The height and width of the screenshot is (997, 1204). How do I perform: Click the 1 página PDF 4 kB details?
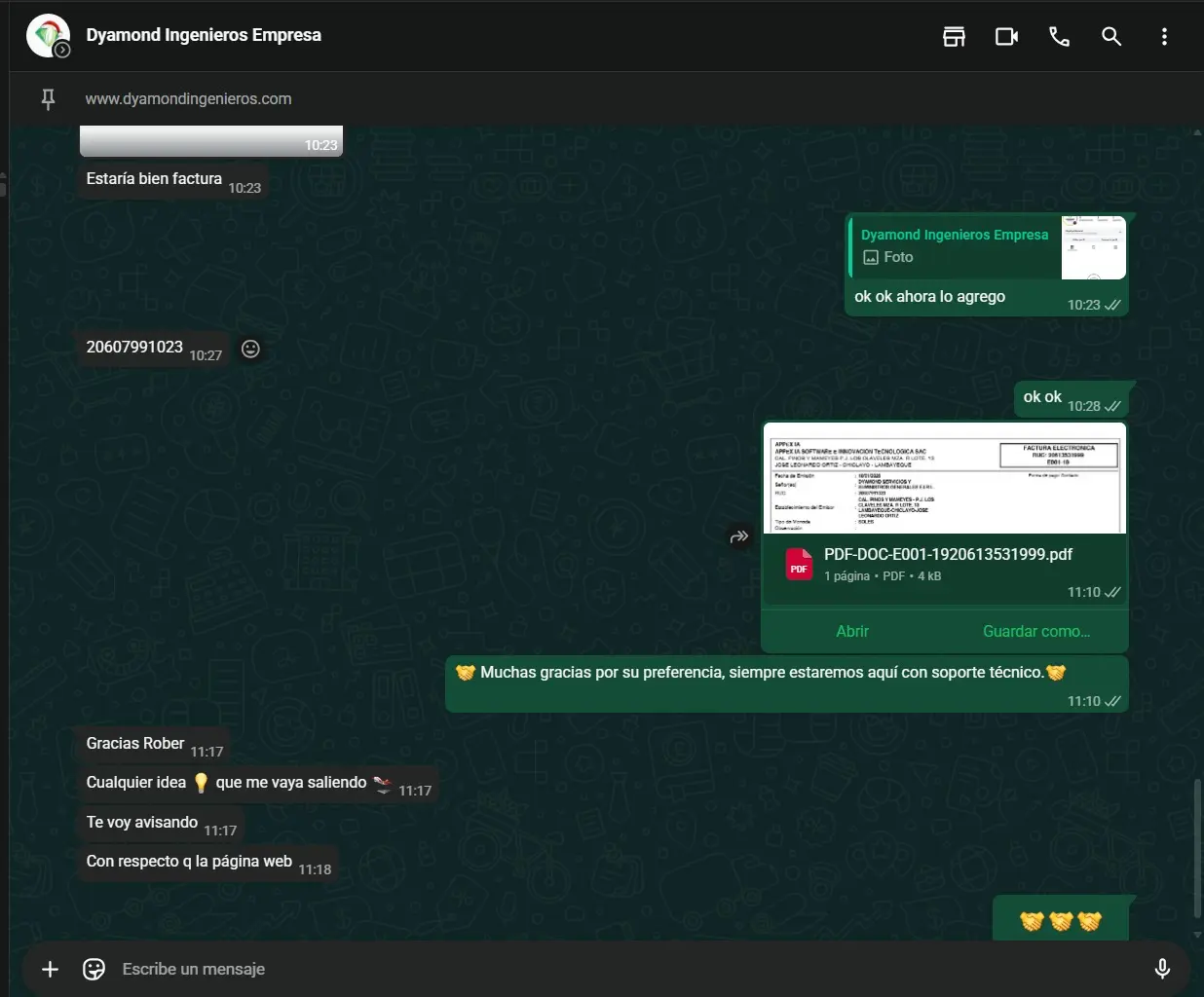(x=883, y=576)
